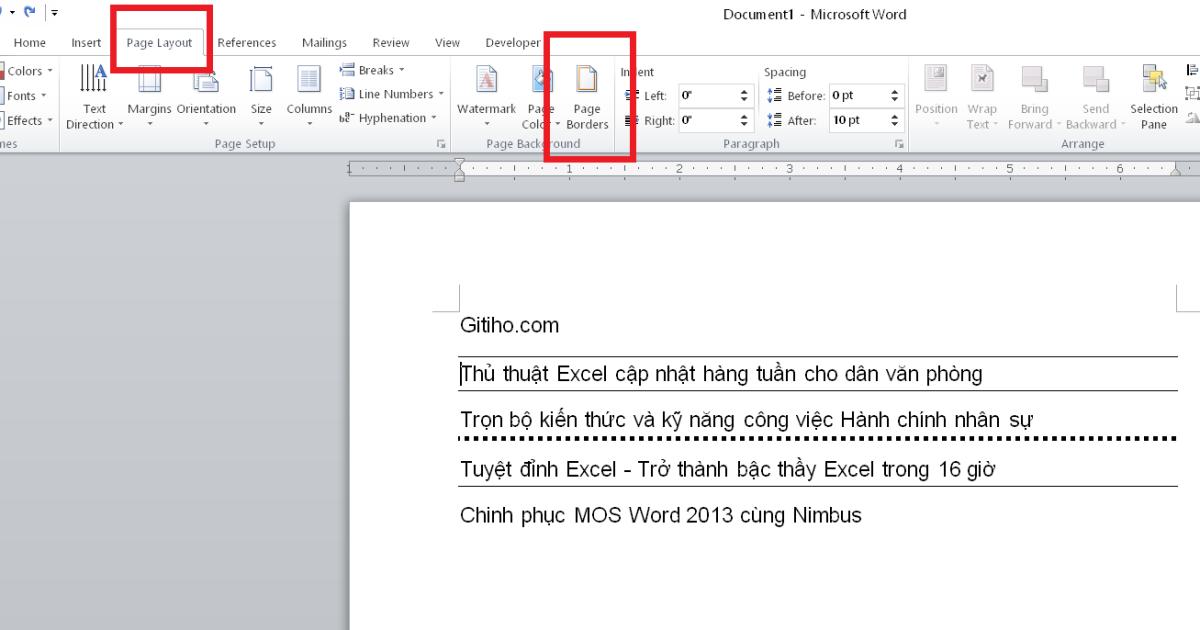This screenshot has height=630, width=1200.
Task: Click the Page Borders button
Action: tap(587, 97)
